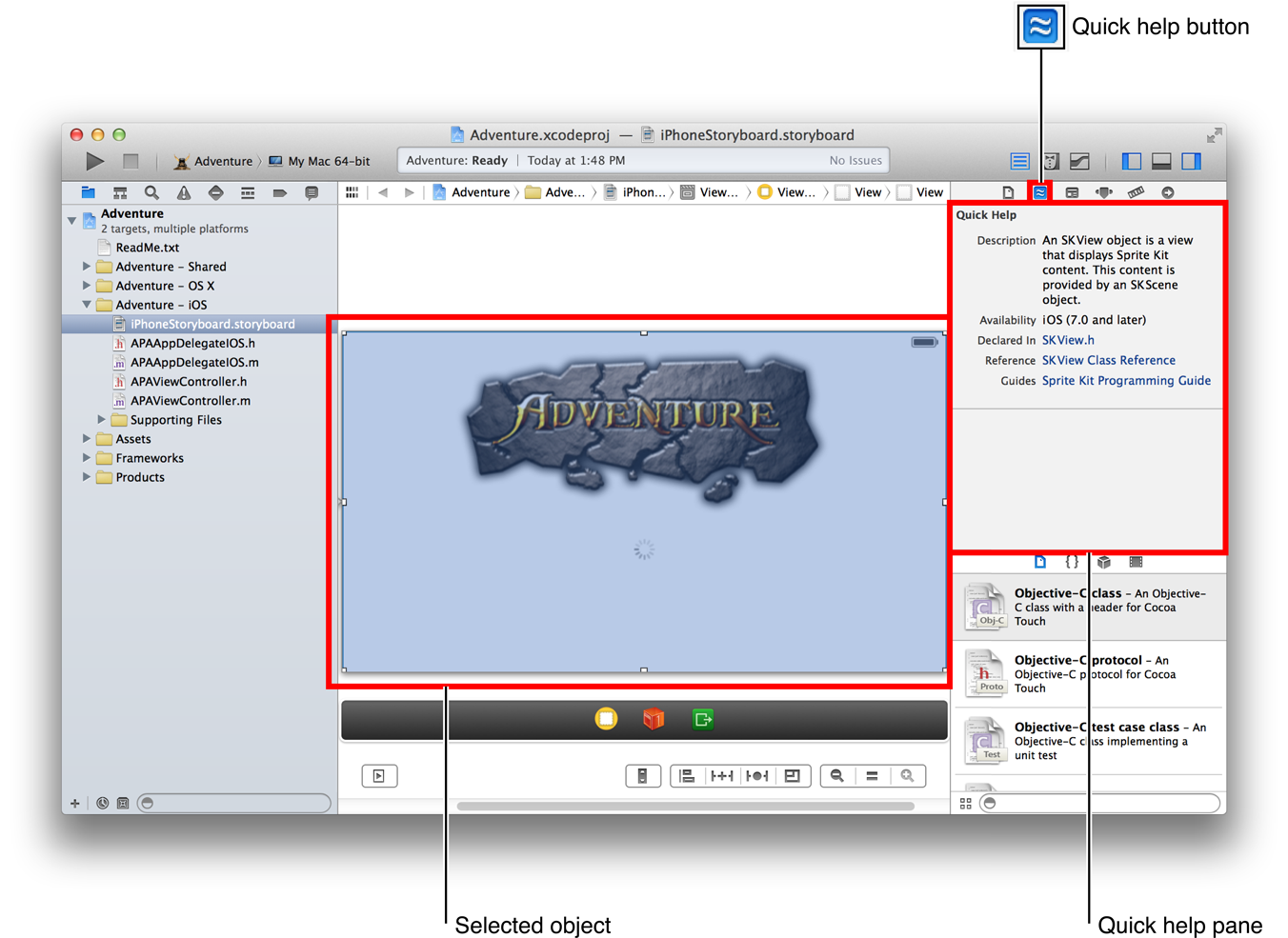Toggle the iPhone form factor button
1288x938 pixels.
coord(642,776)
